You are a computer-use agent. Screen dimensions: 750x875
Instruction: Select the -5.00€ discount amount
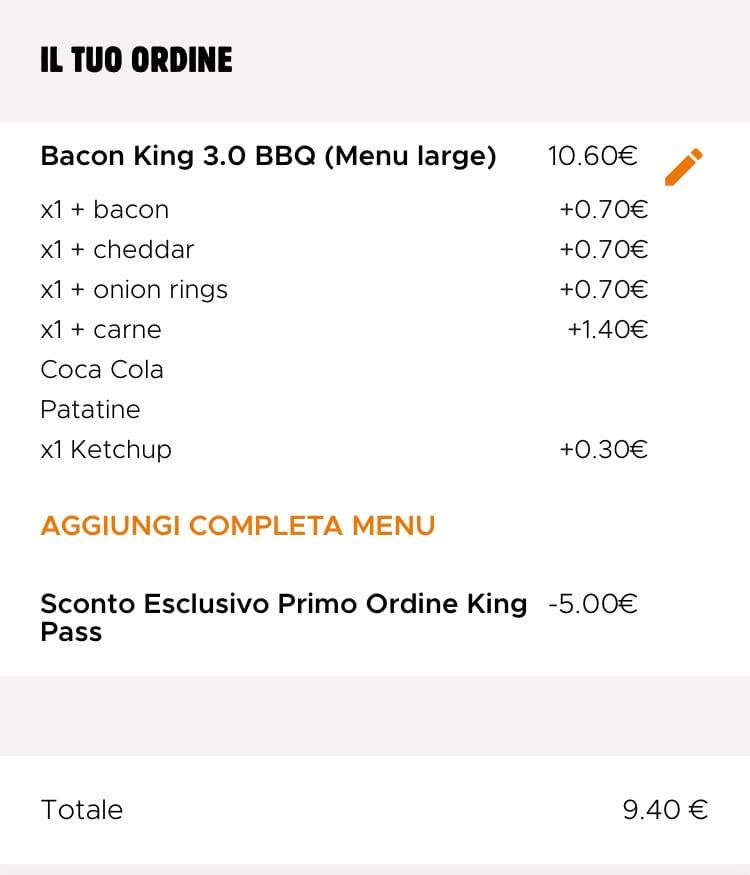[x=592, y=604]
